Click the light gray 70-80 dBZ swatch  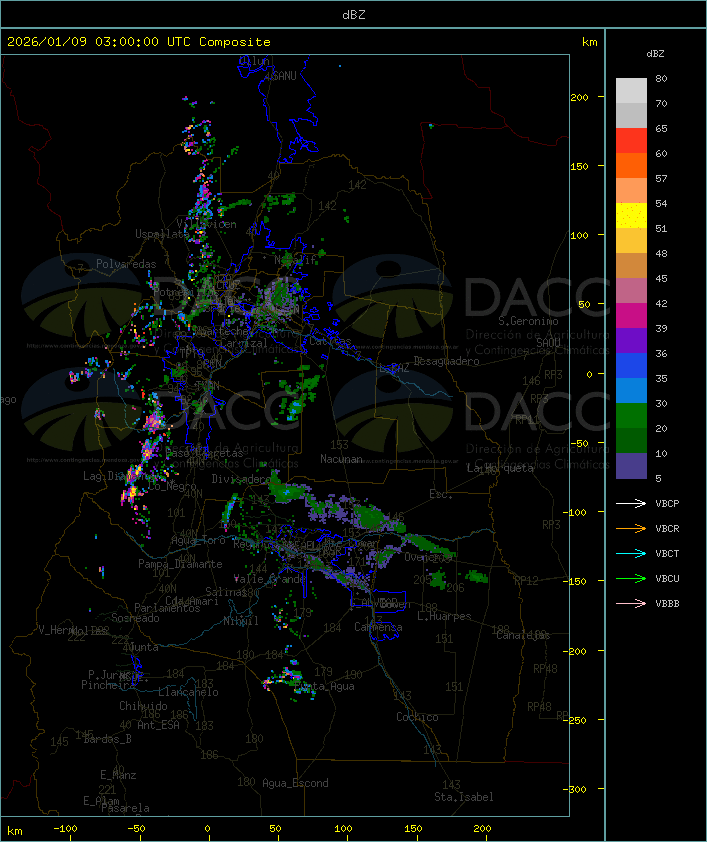click(631, 91)
